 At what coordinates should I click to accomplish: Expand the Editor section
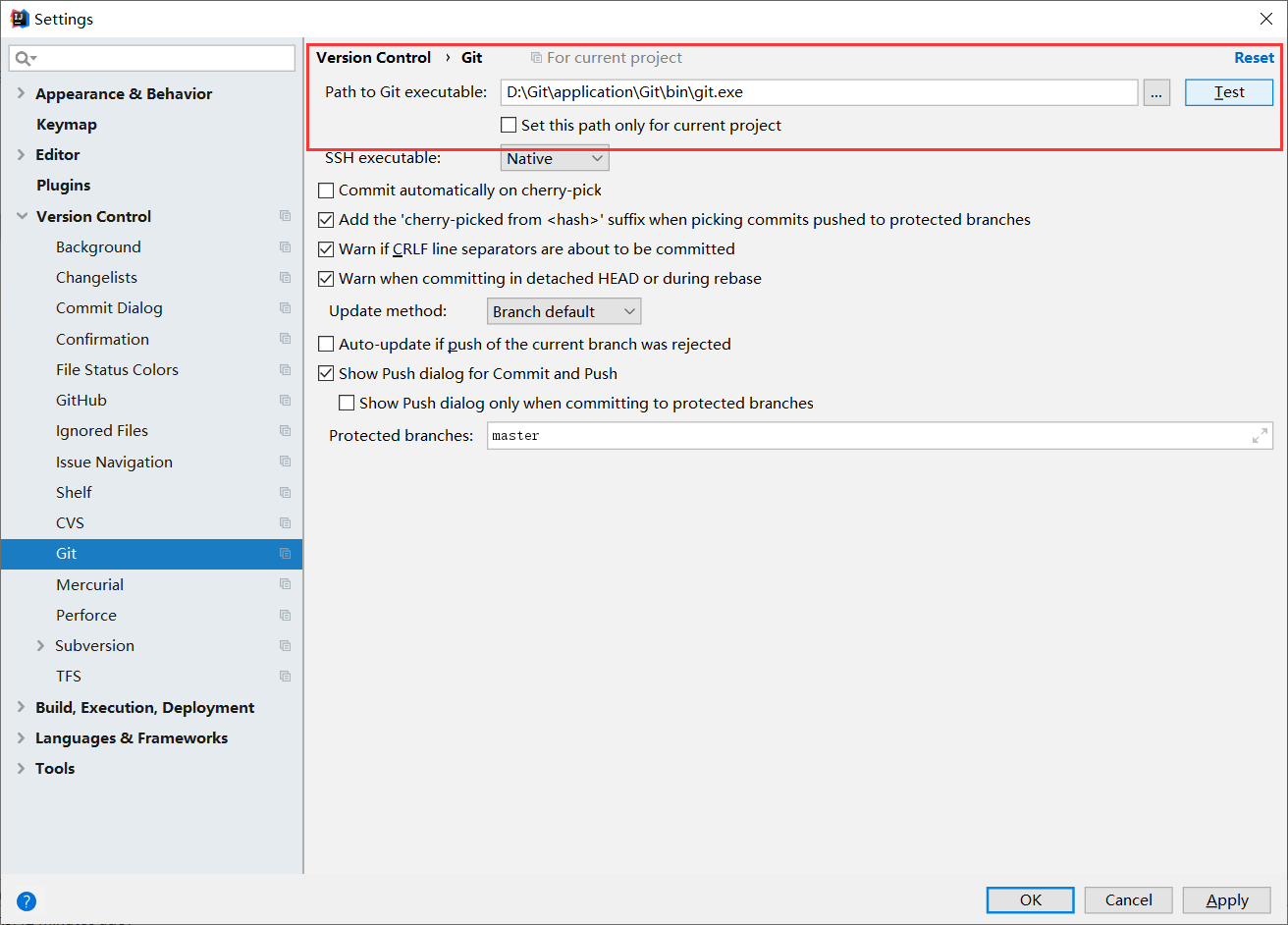tap(22, 154)
